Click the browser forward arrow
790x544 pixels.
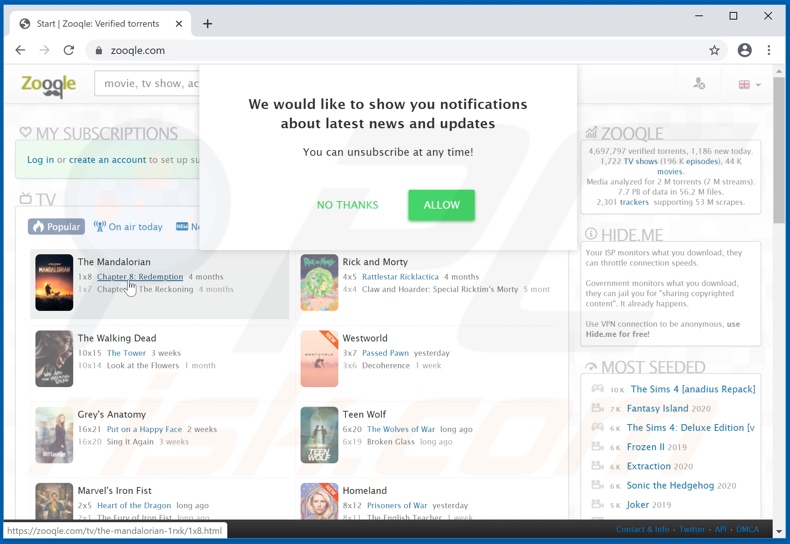[x=44, y=50]
